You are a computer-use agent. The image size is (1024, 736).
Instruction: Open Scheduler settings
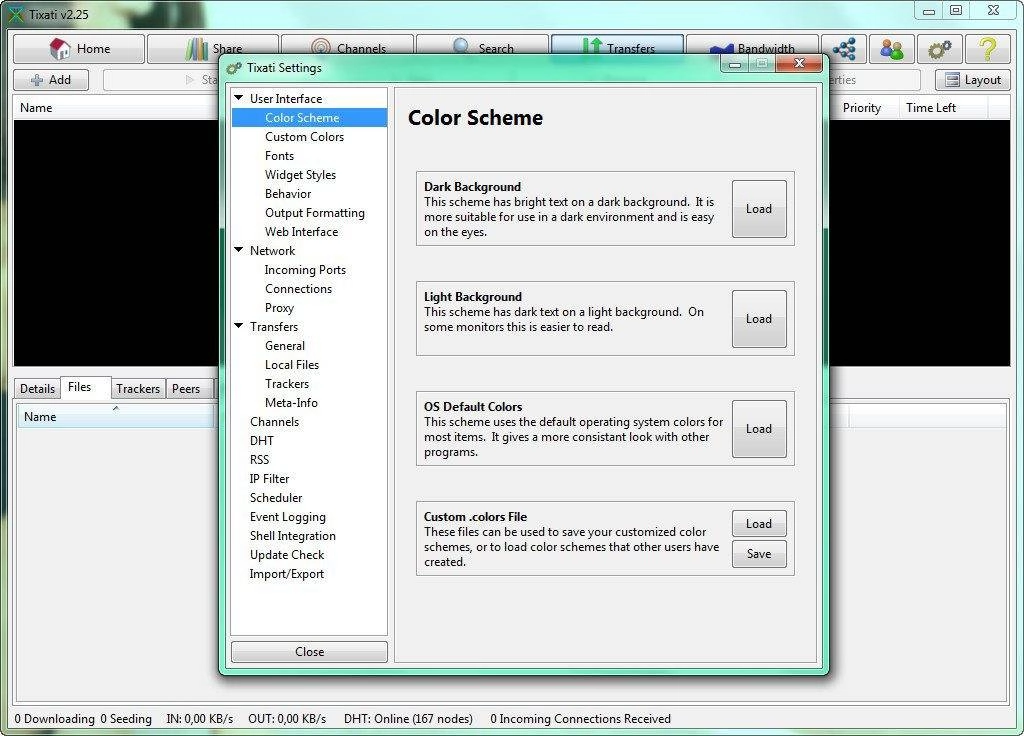[x=276, y=498]
